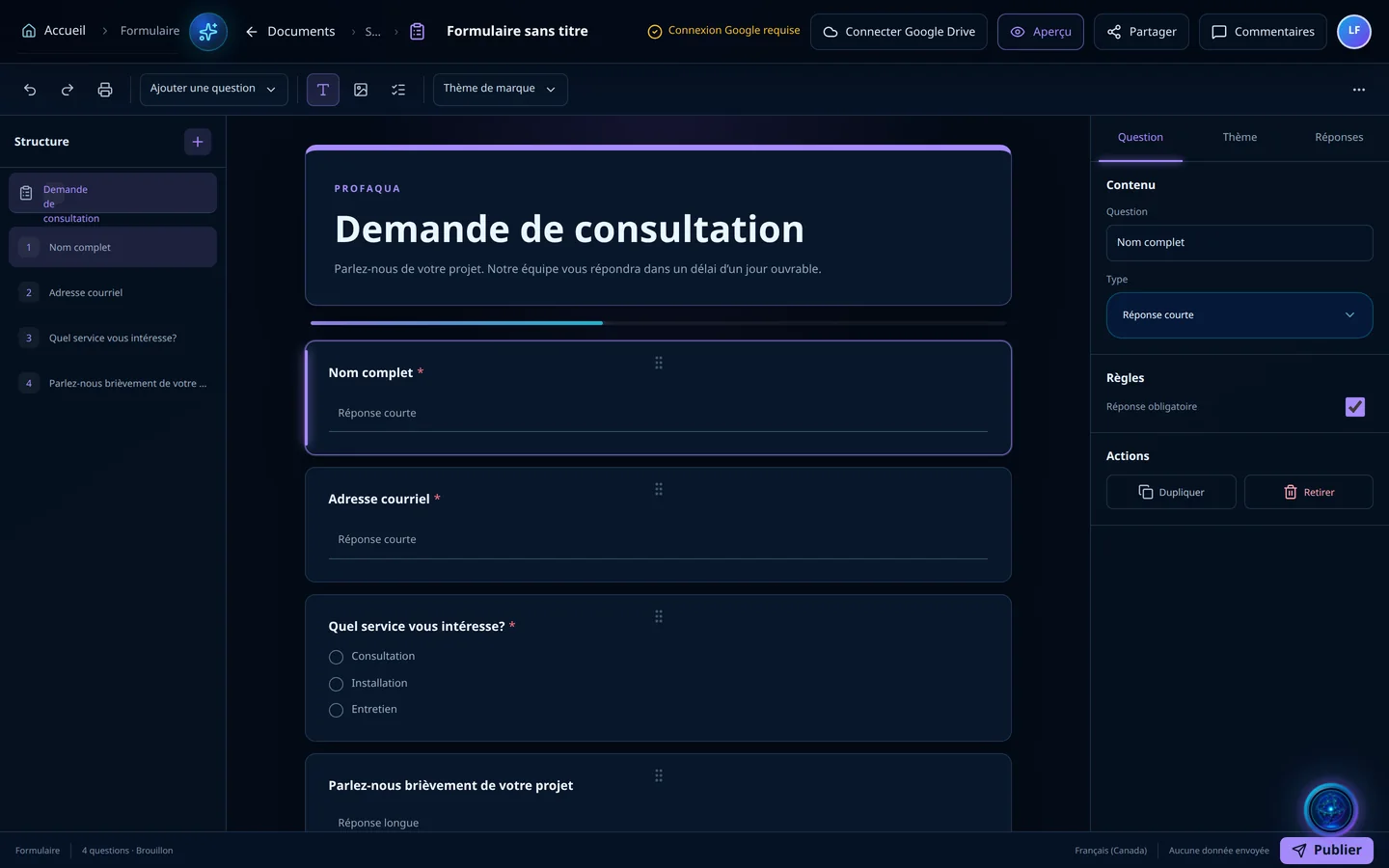The image size is (1389, 868).
Task: Click the plus icon in Structure panel
Action: tap(198, 142)
